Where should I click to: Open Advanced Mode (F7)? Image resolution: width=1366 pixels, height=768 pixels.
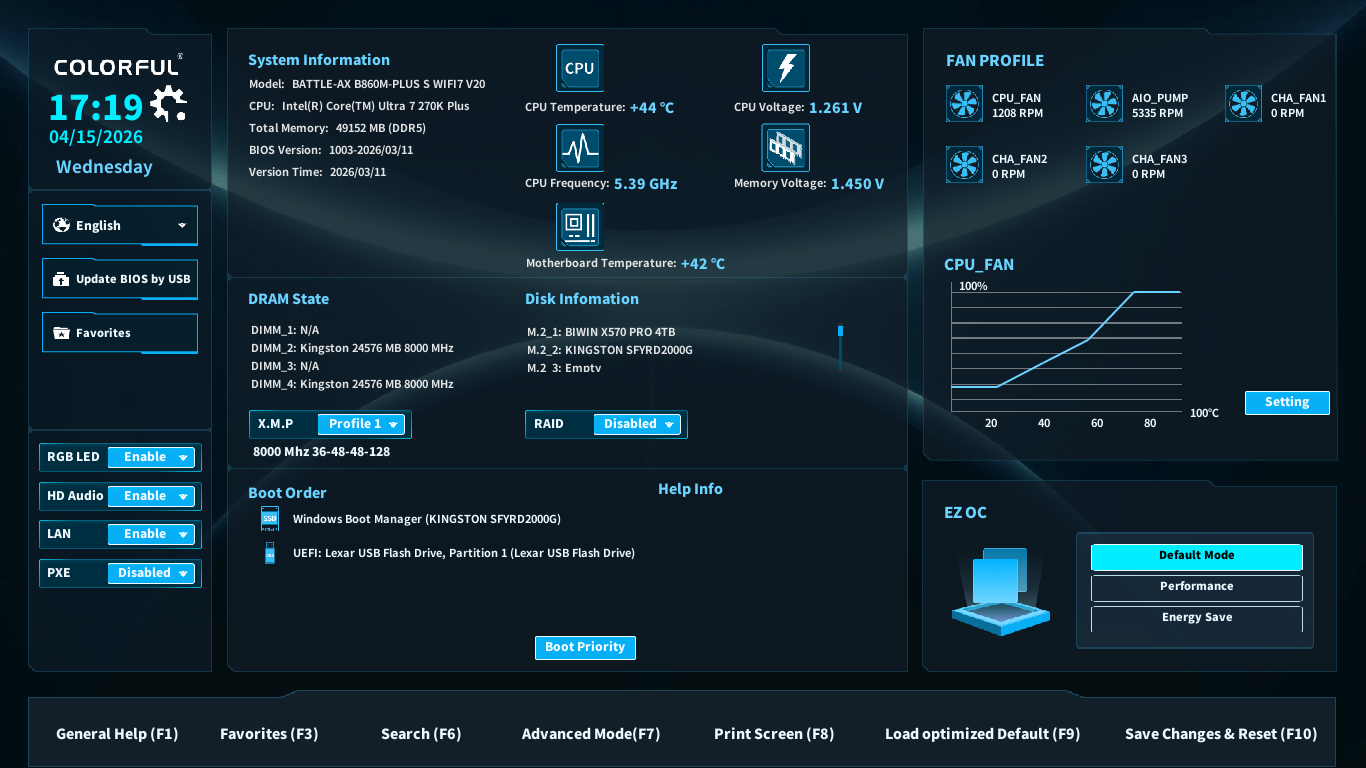(x=591, y=734)
